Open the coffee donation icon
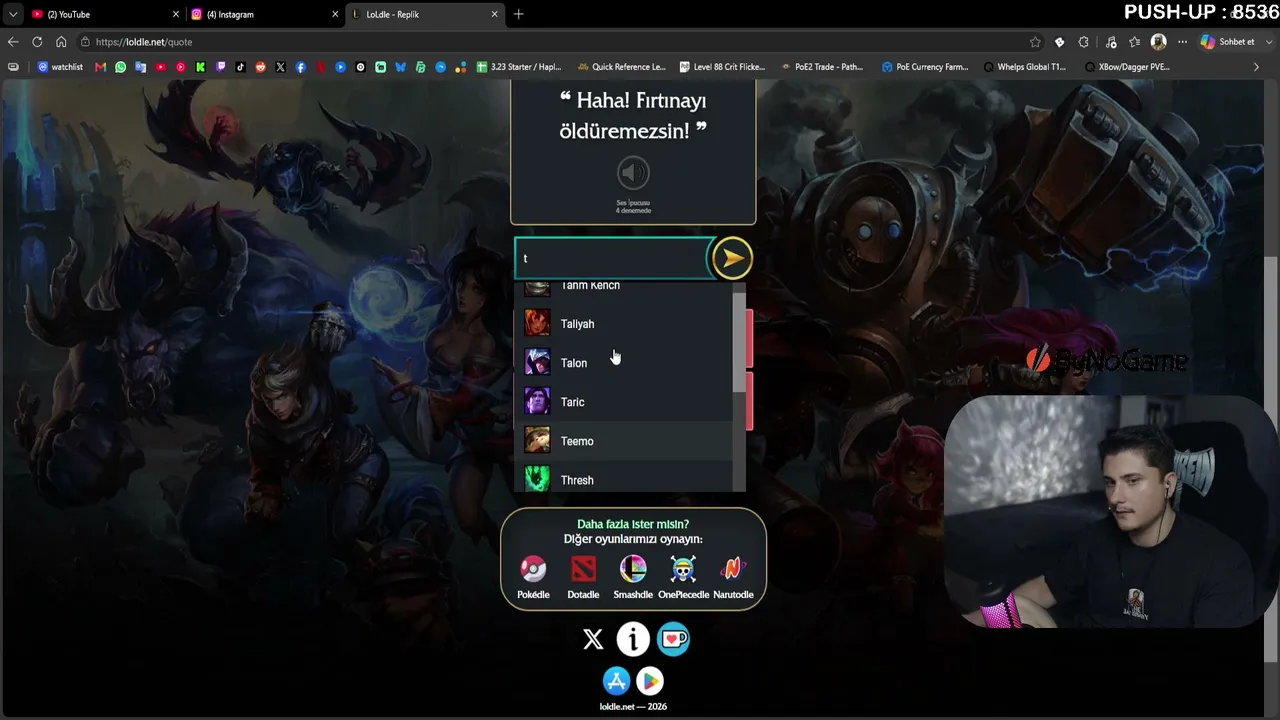Viewport: 1280px width, 720px height. click(673, 639)
